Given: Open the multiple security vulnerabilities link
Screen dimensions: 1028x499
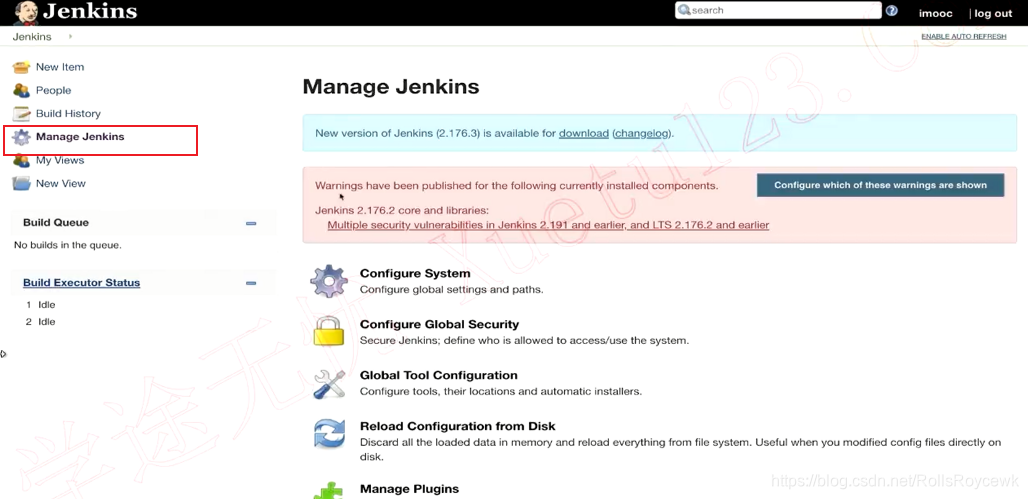Looking at the screenshot, I should click(548, 225).
